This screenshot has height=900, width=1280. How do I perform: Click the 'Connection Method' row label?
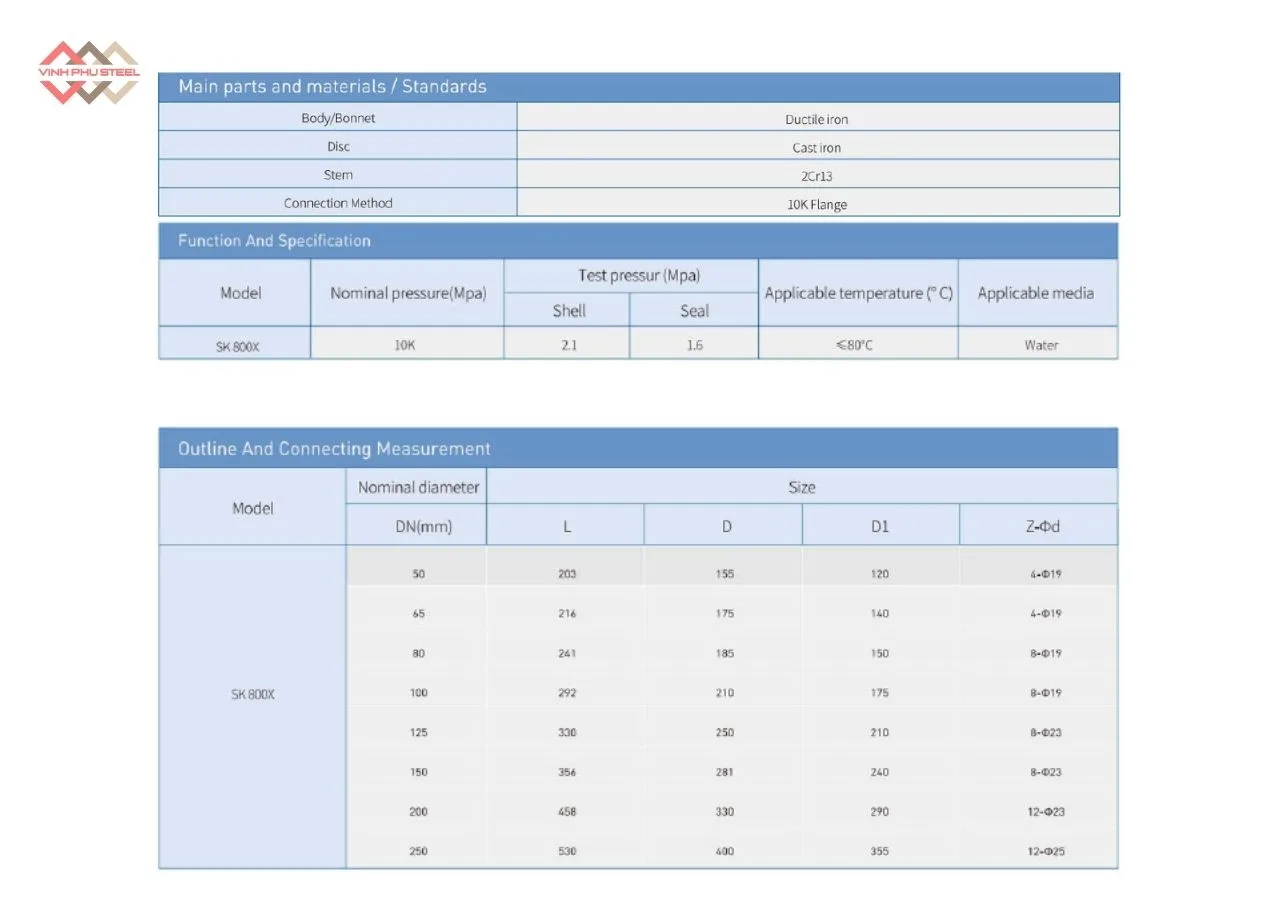[338, 203]
